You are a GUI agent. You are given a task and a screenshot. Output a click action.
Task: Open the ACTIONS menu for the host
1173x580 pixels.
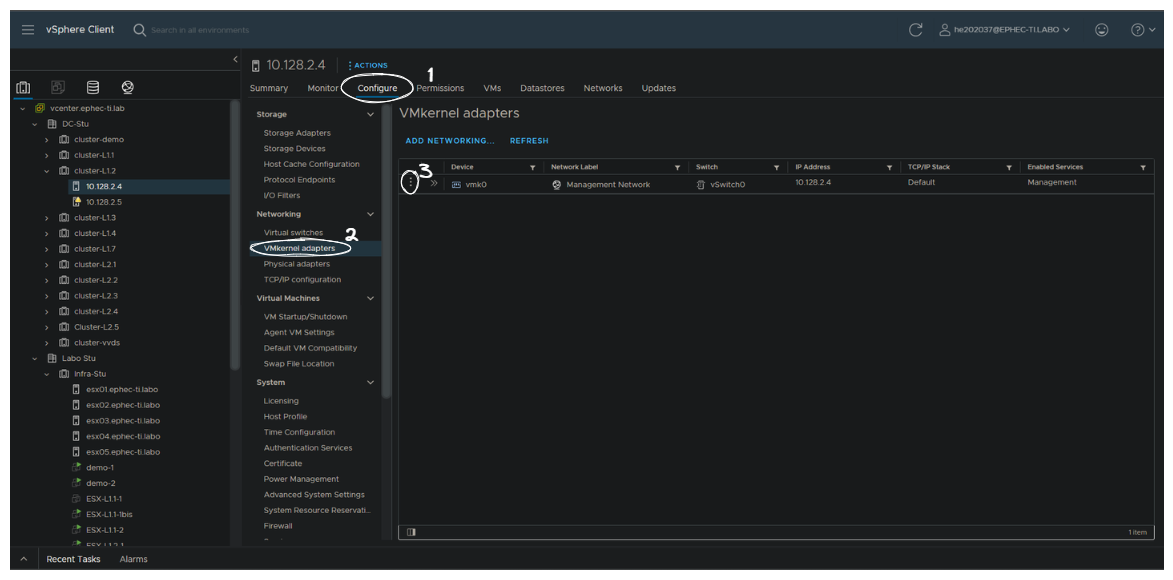pyautogui.click(x=368, y=66)
